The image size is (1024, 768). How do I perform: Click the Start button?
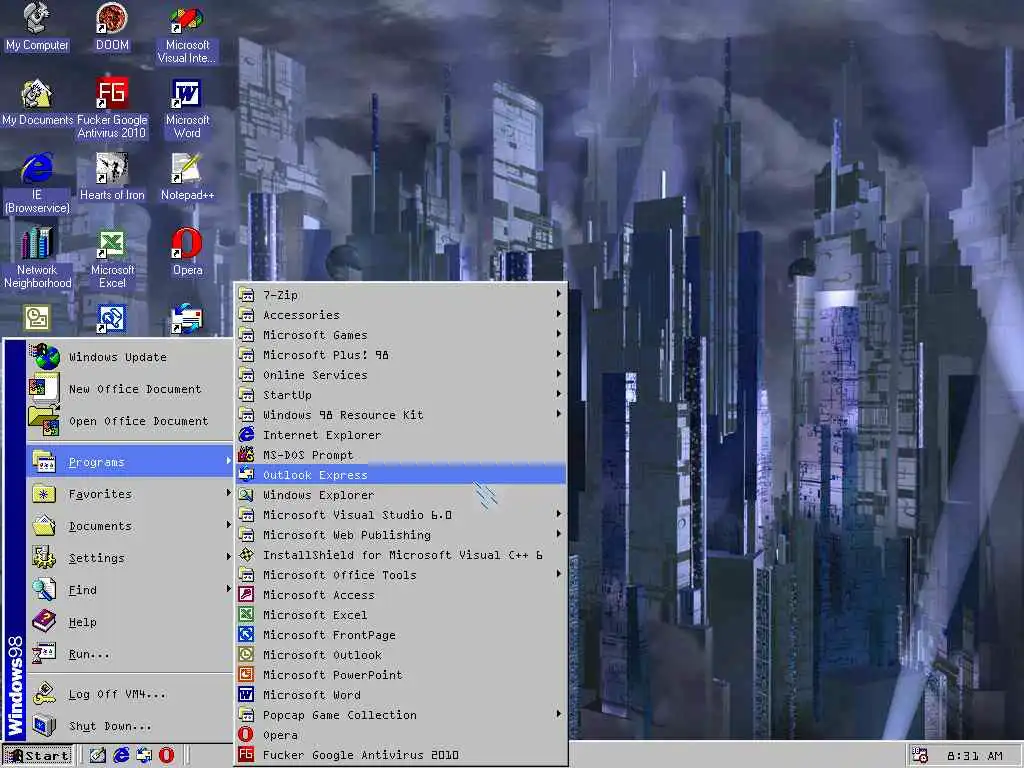click(x=37, y=755)
